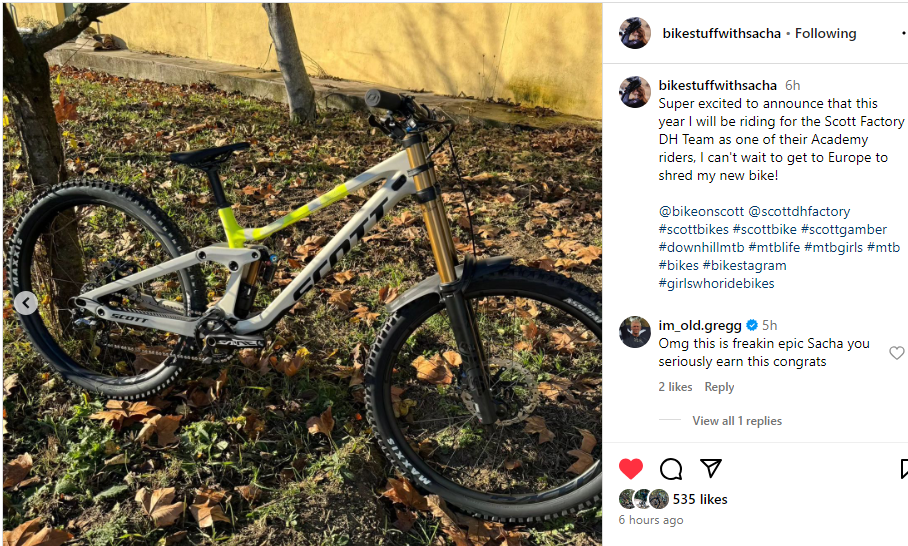Open the im_old.gregg commenter avatar
The height and width of the screenshot is (546, 908).
635,332
